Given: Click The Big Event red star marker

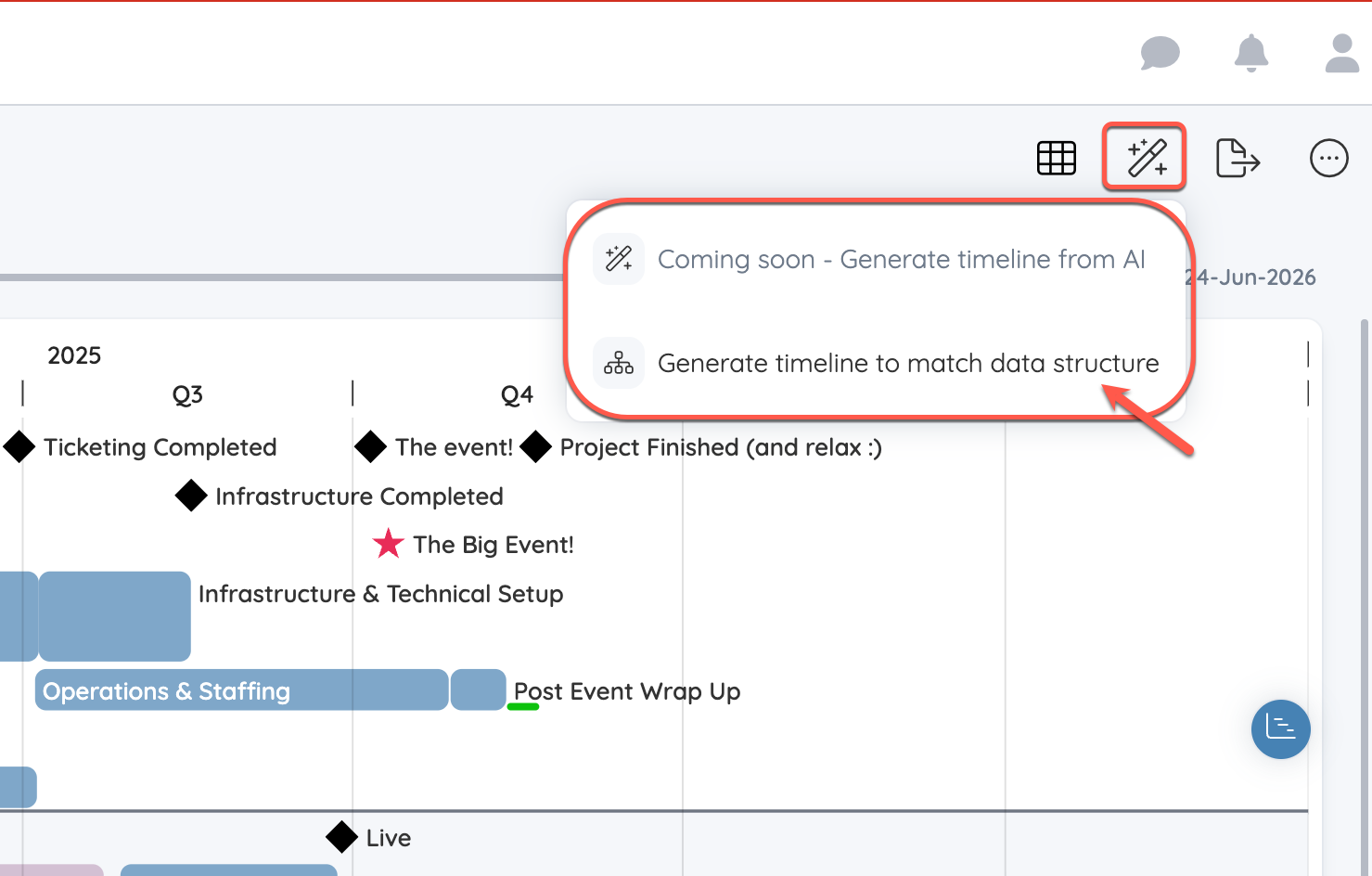Looking at the screenshot, I should (x=388, y=544).
